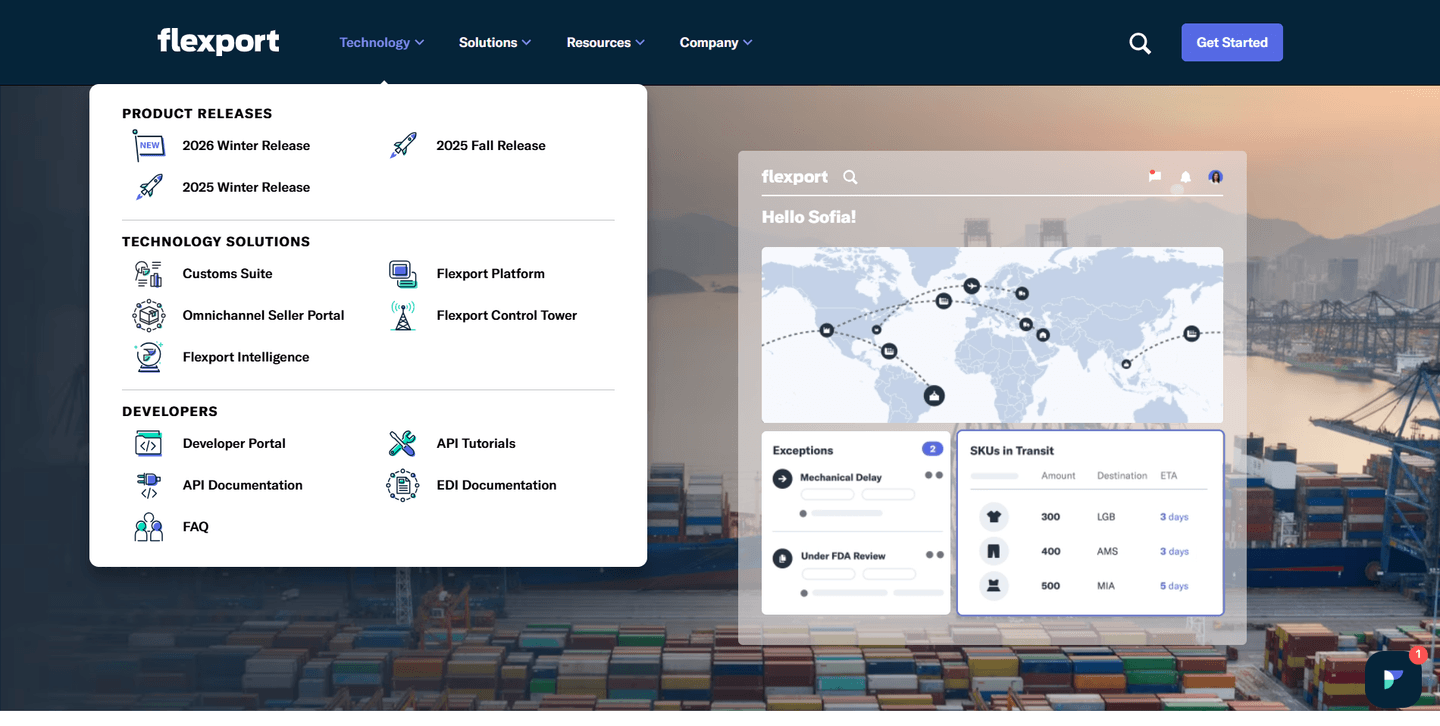The image size is (1440, 726).
Task: Click the user avatar in dashboard preview
Action: [1216, 177]
